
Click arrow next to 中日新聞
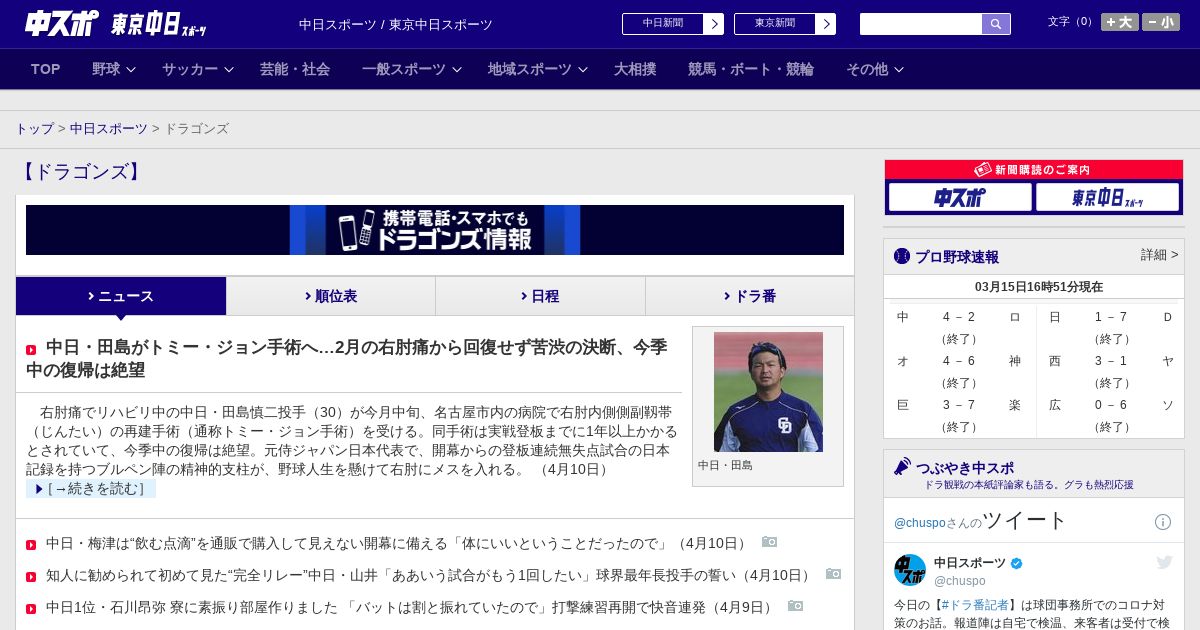pyautogui.click(x=714, y=24)
